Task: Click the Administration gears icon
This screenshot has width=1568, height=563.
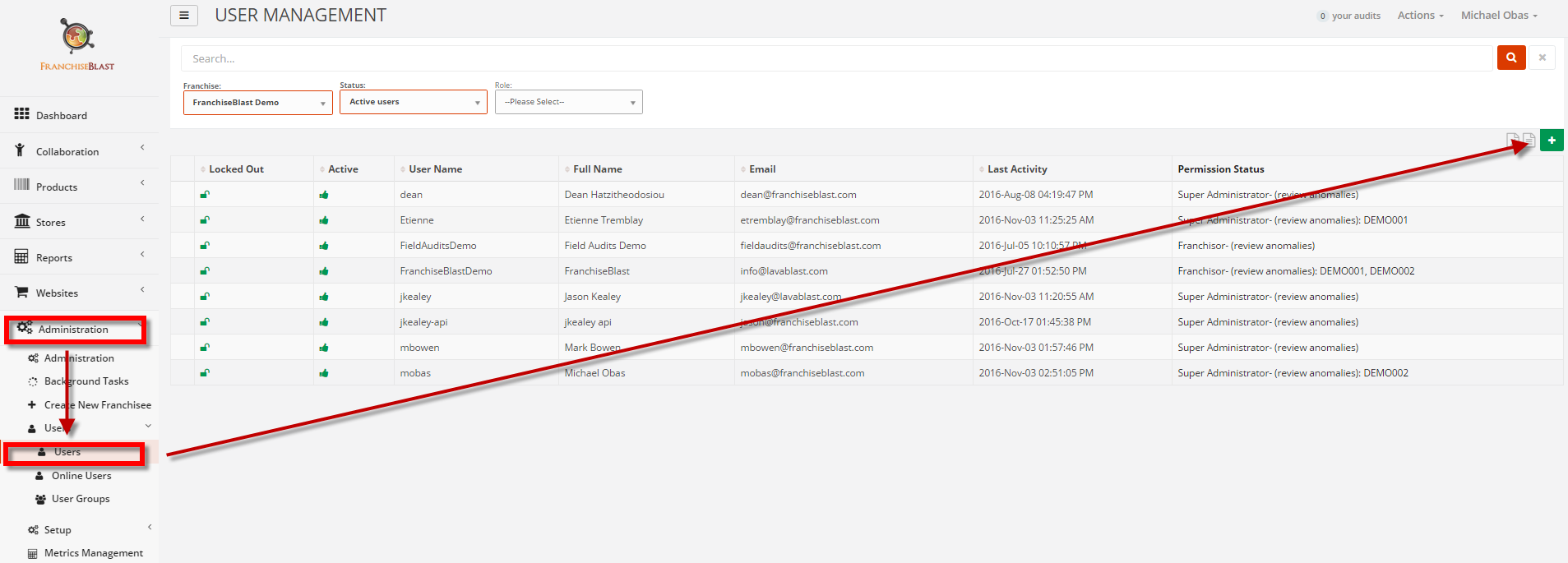Action: pos(25,328)
